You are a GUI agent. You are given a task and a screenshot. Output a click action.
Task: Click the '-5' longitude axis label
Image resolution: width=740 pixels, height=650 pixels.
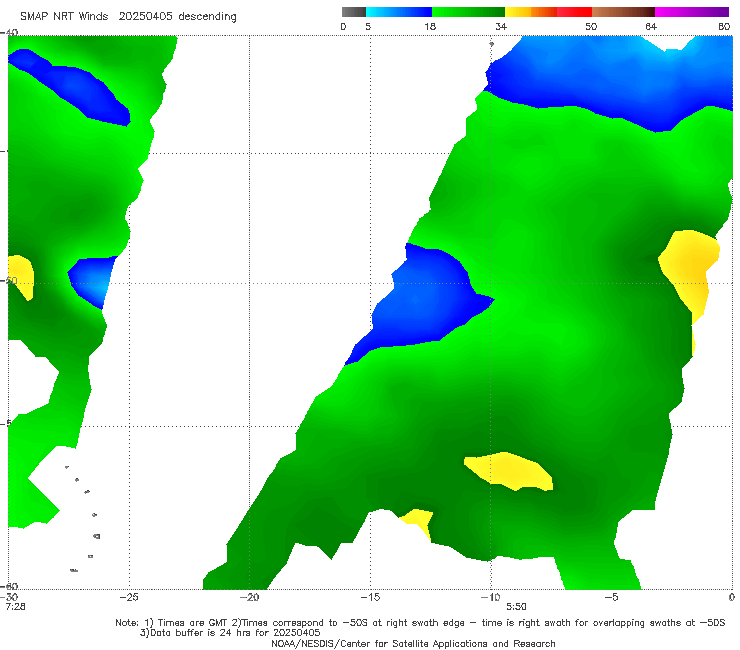pyautogui.click(x=611, y=597)
